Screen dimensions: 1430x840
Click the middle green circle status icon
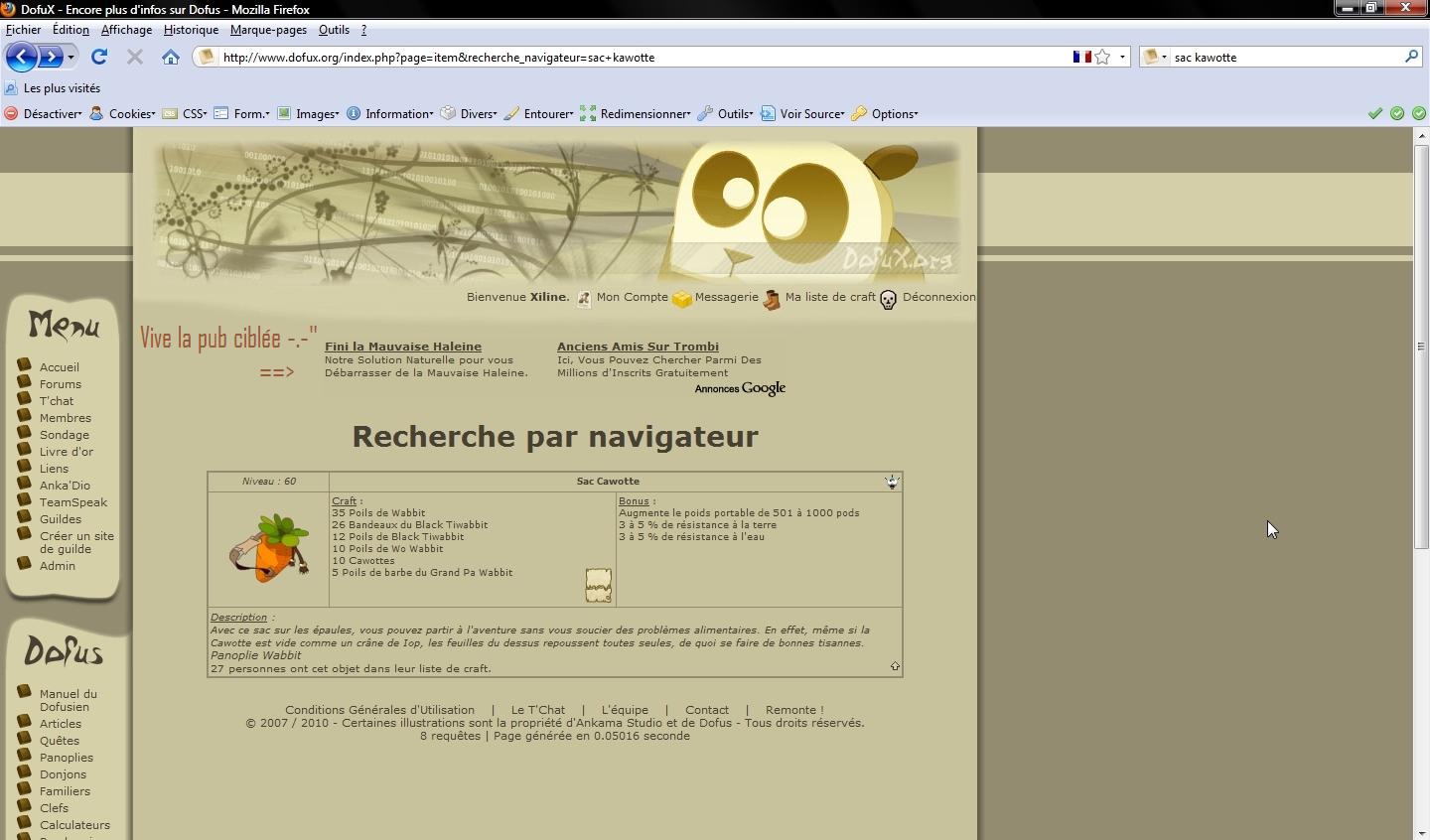tap(1397, 113)
